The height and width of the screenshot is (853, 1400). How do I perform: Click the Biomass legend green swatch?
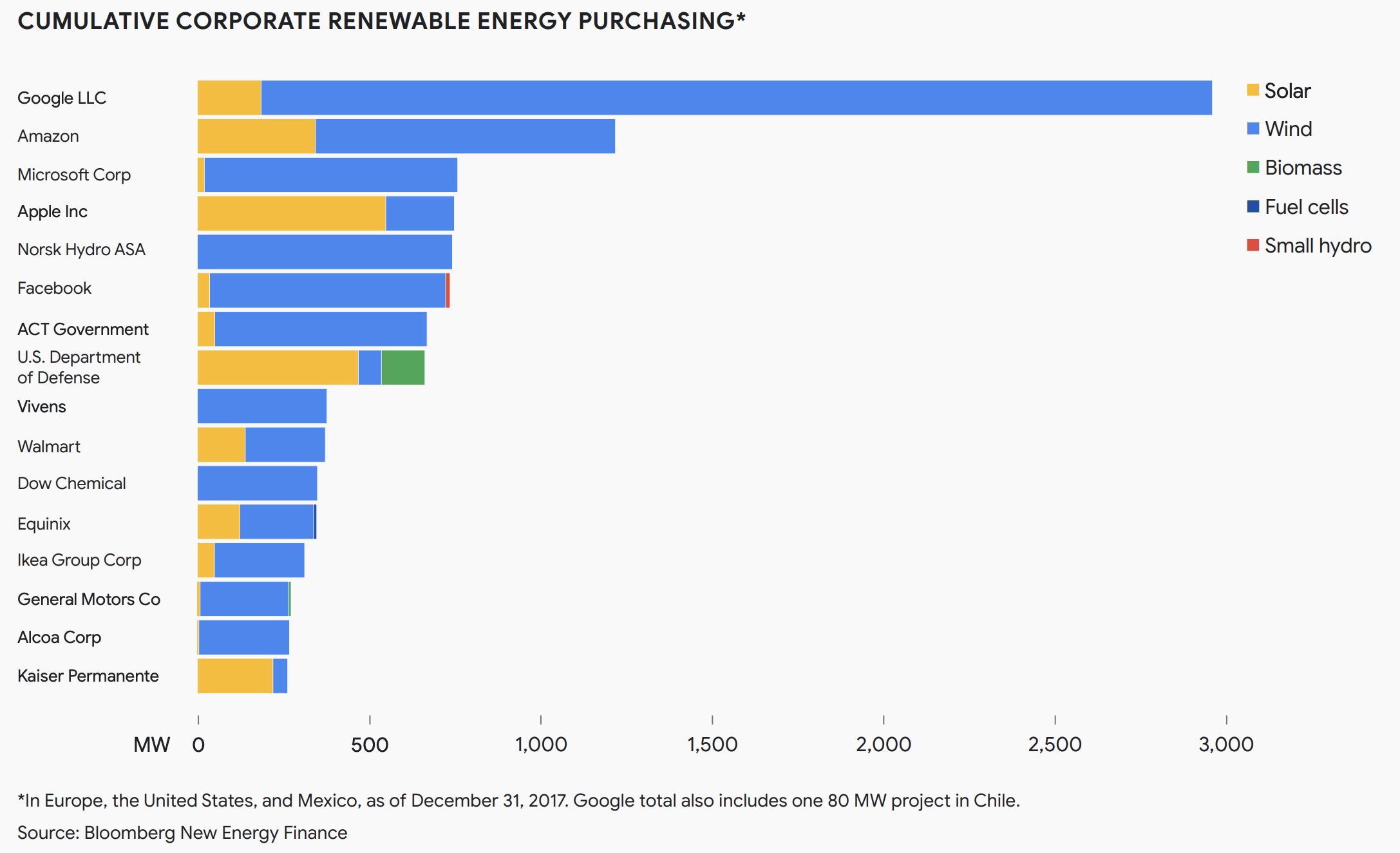tap(1253, 168)
